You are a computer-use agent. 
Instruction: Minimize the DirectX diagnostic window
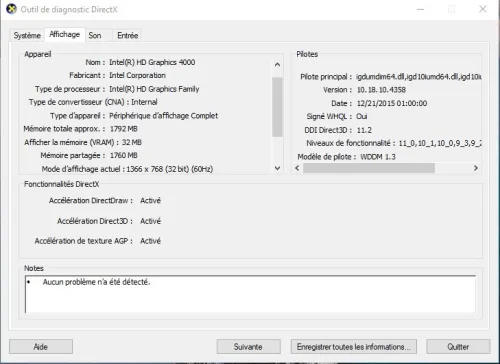click(421, 9)
